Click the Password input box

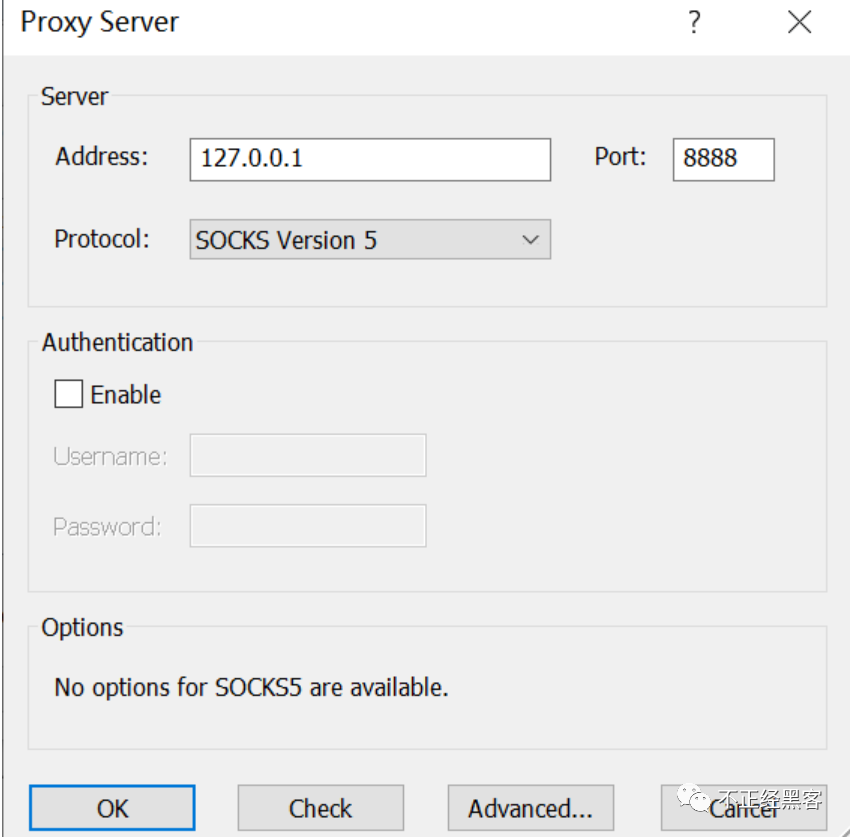307,526
